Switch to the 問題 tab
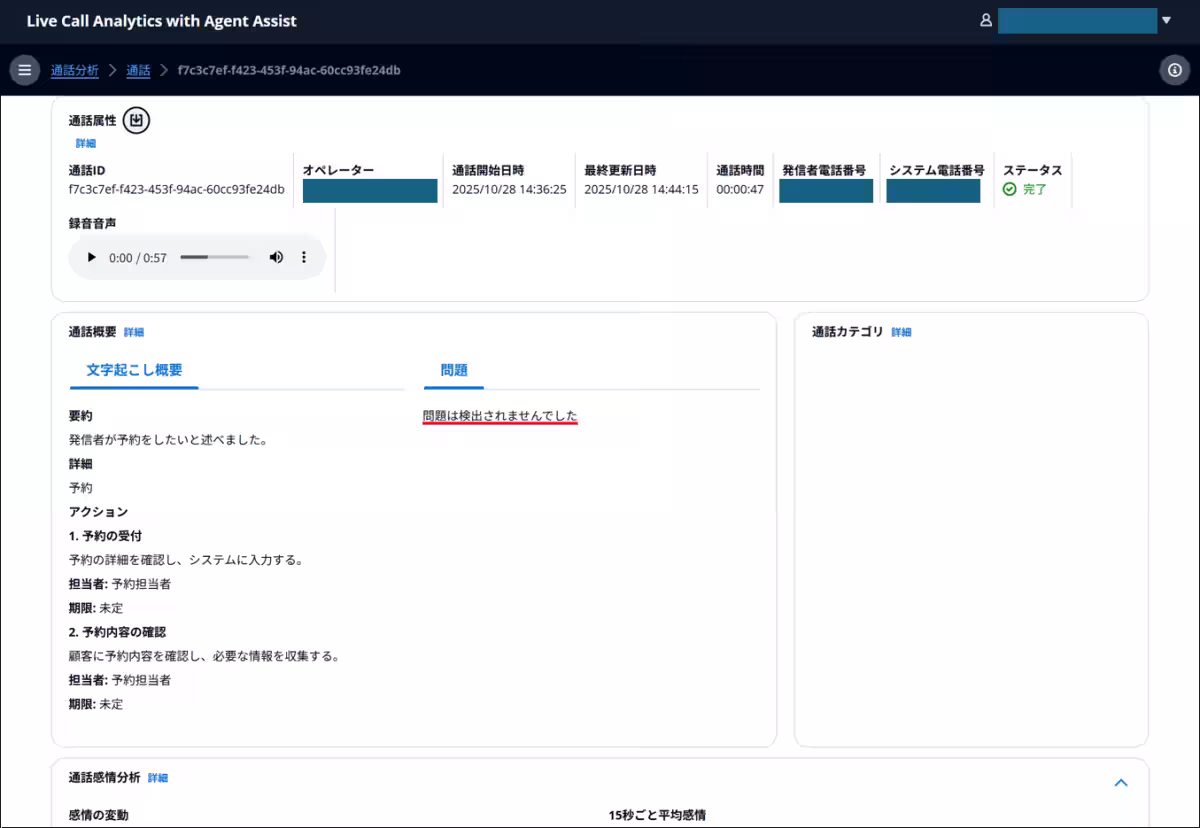1200x828 pixels. pos(454,370)
